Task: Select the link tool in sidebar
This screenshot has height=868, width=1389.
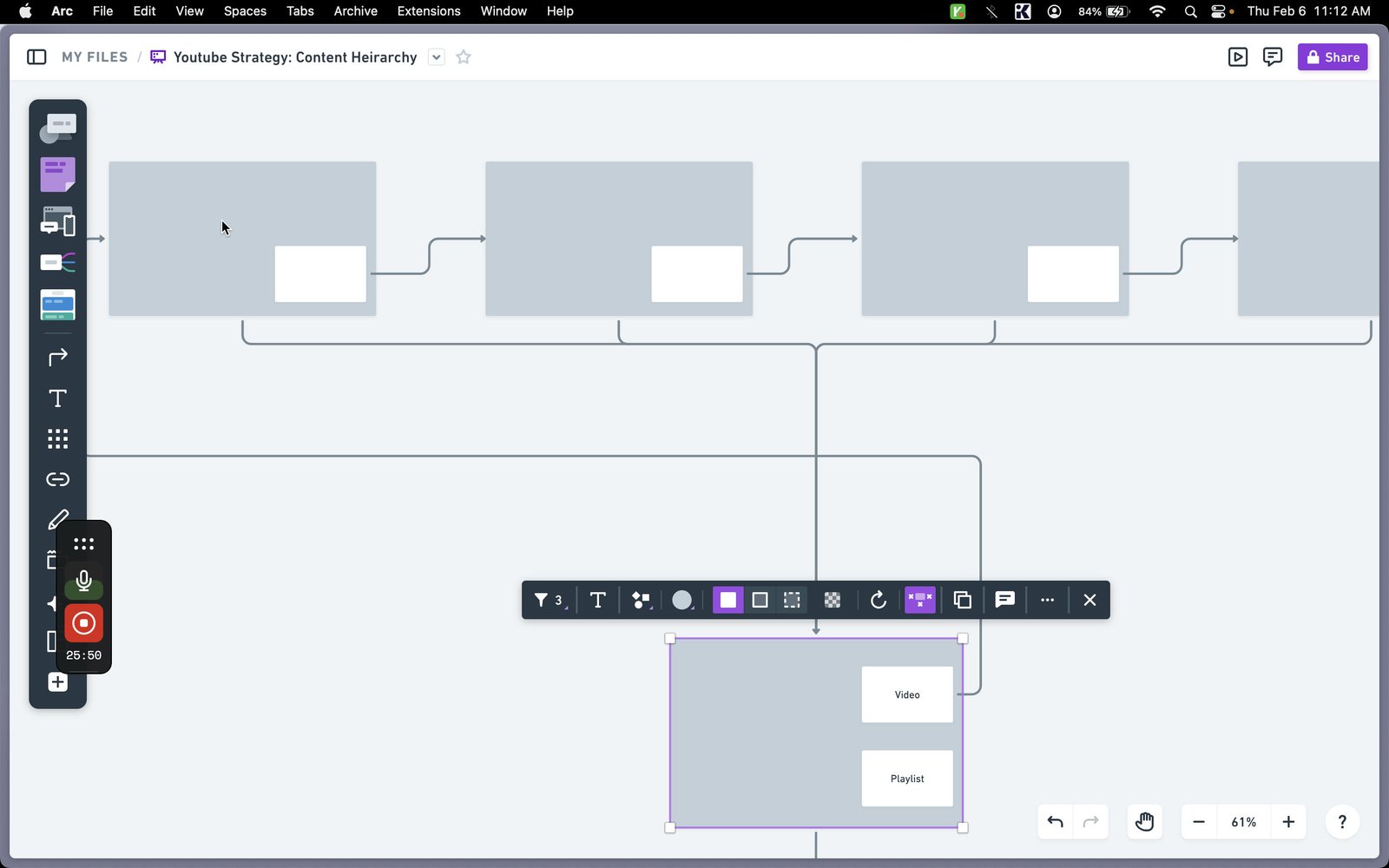Action: pos(57,479)
